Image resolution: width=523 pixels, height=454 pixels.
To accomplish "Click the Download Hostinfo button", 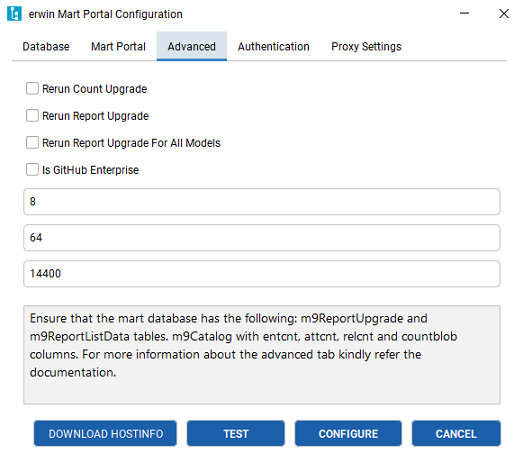I will [x=105, y=433].
